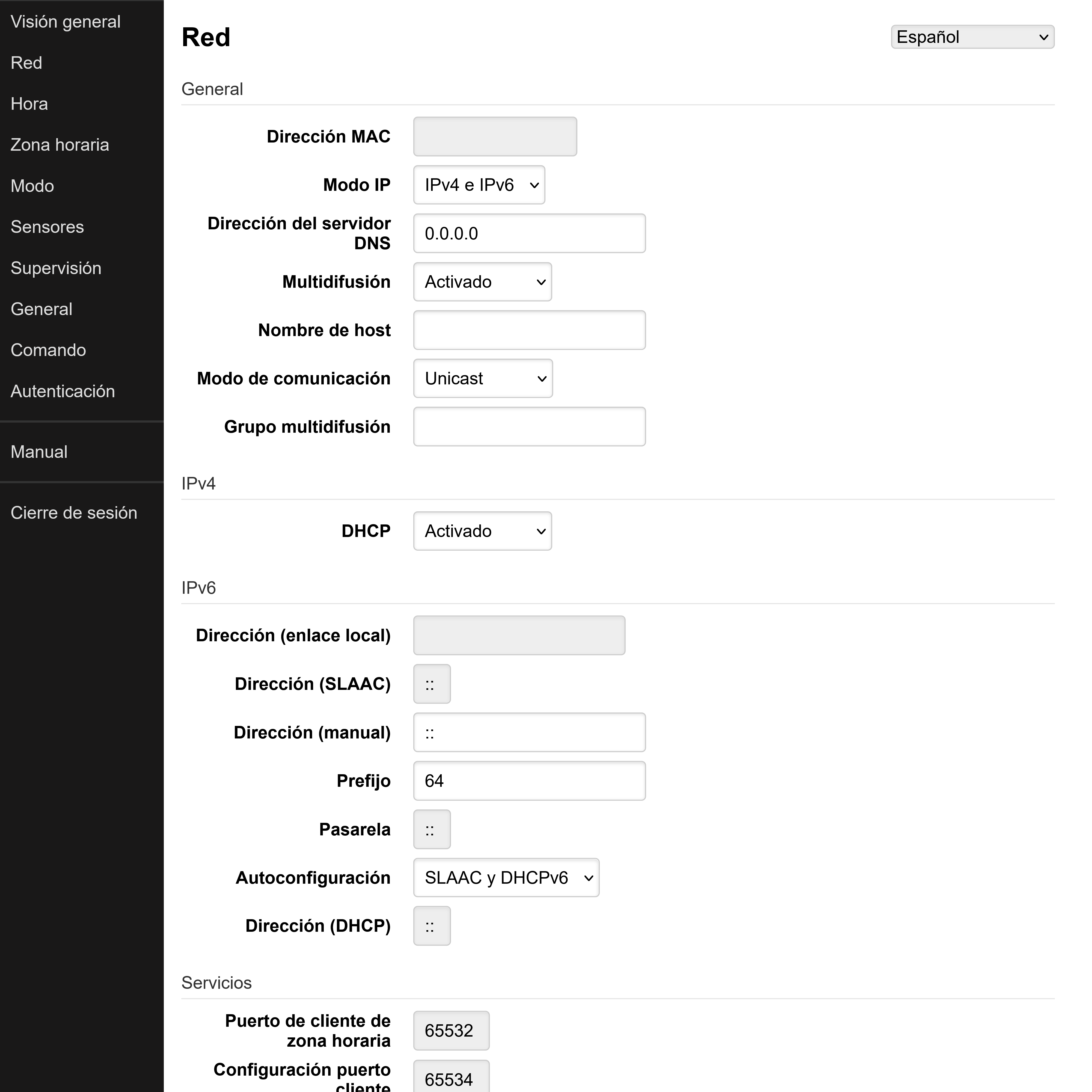Open the Sensores section
The width and height of the screenshot is (1092, 1092).
coord(47,227)
